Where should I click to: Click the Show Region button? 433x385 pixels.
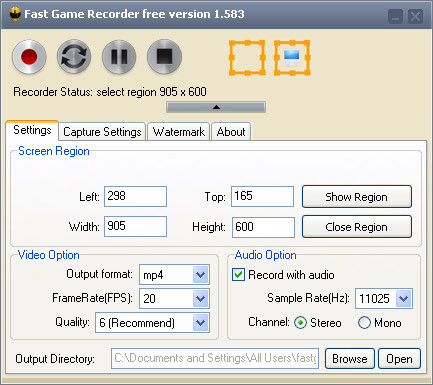[357, 197]
